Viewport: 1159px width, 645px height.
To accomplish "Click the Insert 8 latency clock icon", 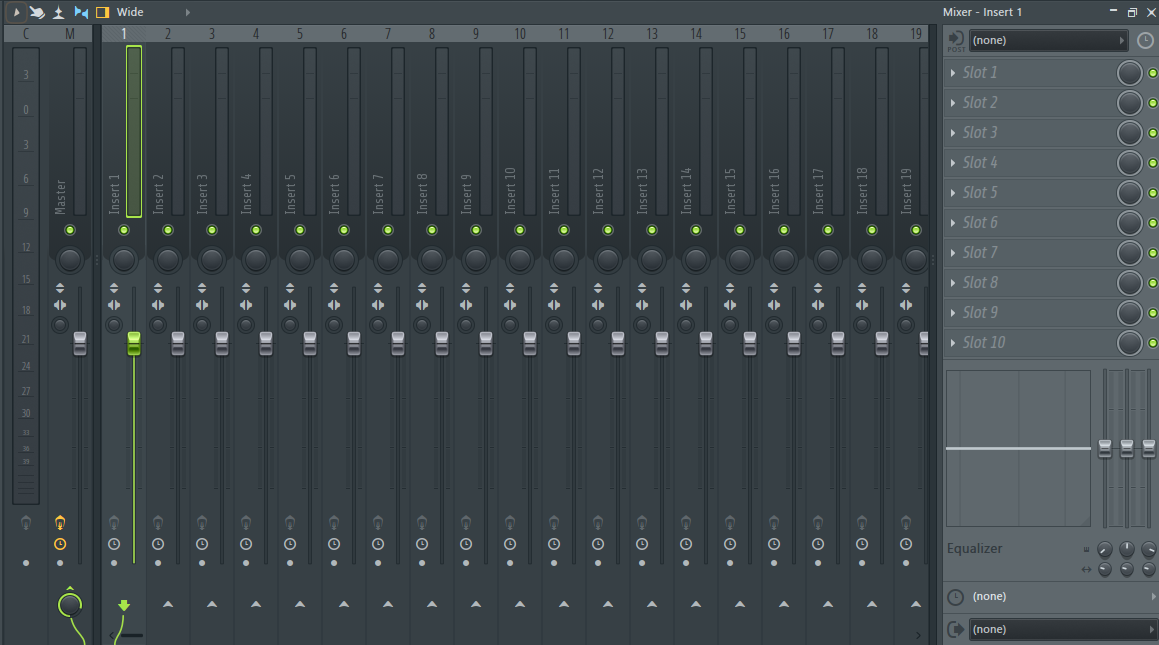I will click(421, 545).
